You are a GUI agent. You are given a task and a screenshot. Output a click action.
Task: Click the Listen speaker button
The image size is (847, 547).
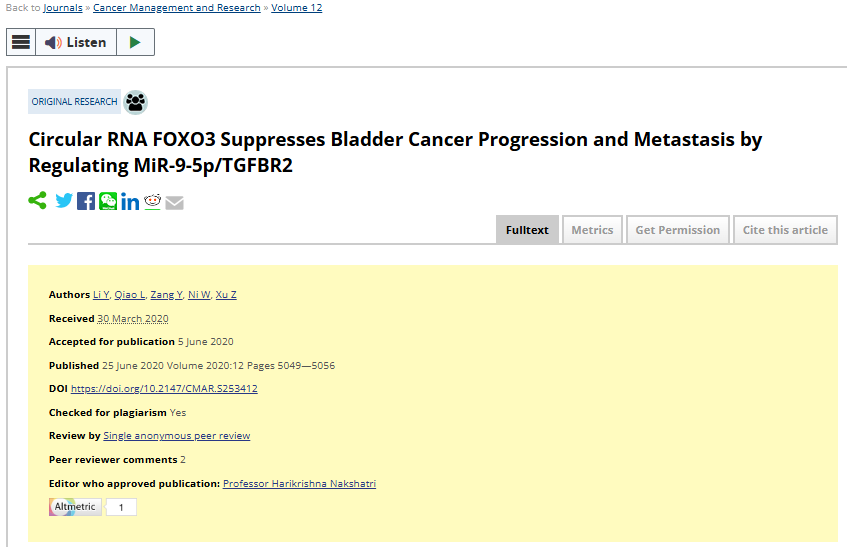click(x=76, y=42)
